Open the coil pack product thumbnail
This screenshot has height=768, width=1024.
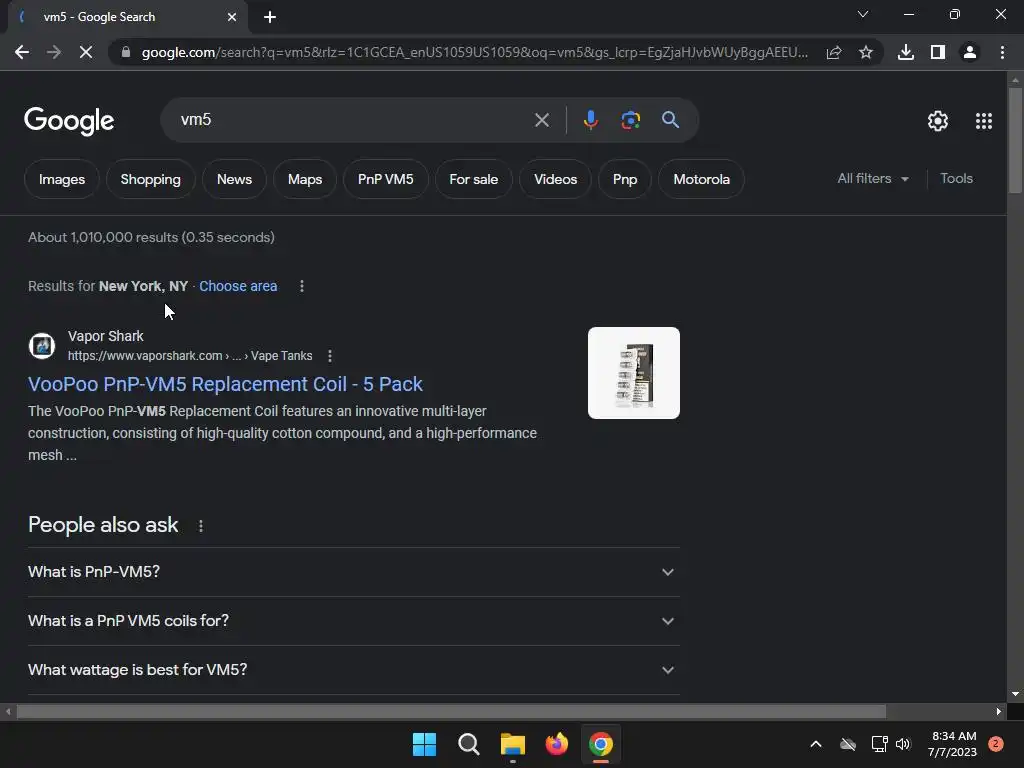[633, 373]
